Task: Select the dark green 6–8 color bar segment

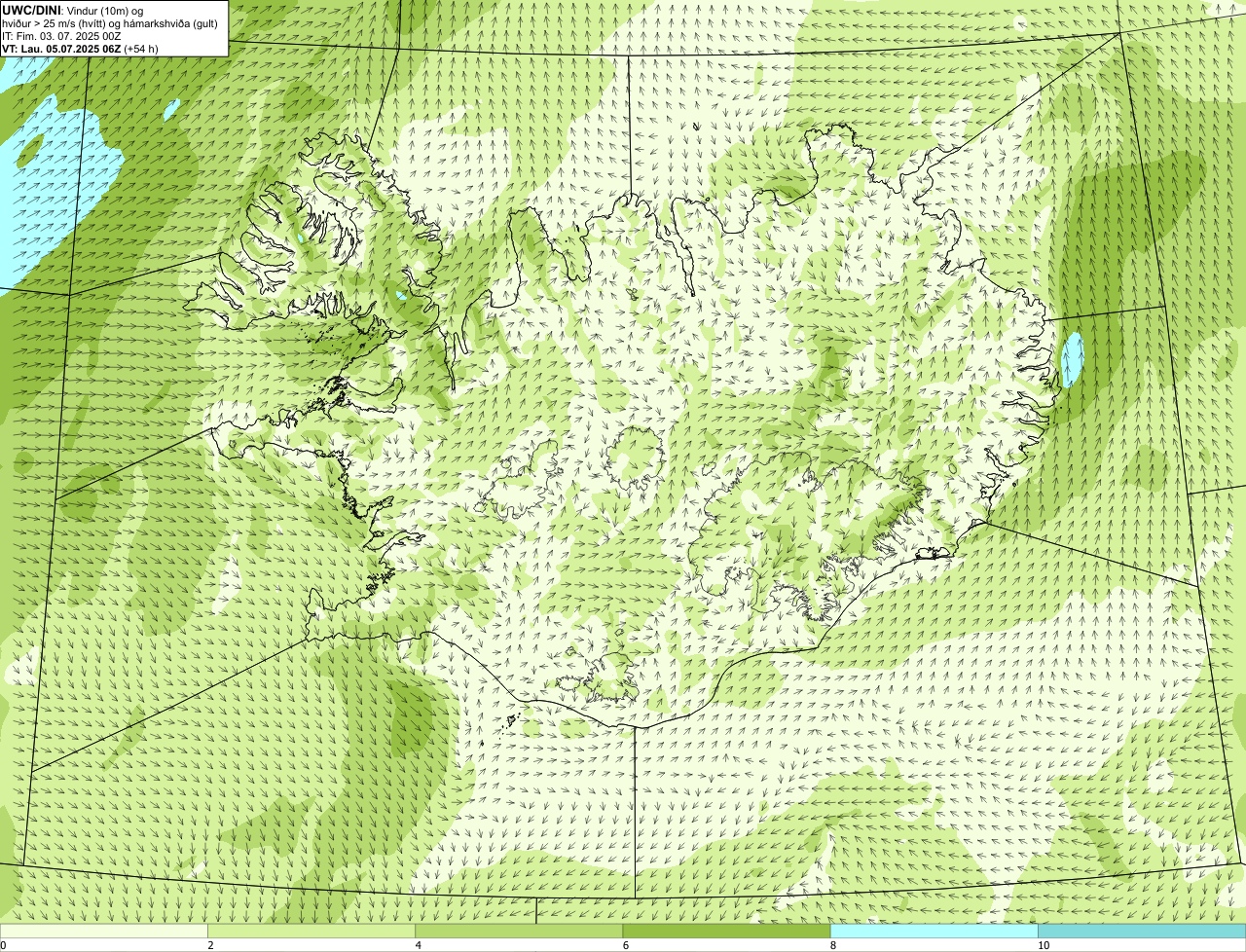Action: tap(726, 931)
